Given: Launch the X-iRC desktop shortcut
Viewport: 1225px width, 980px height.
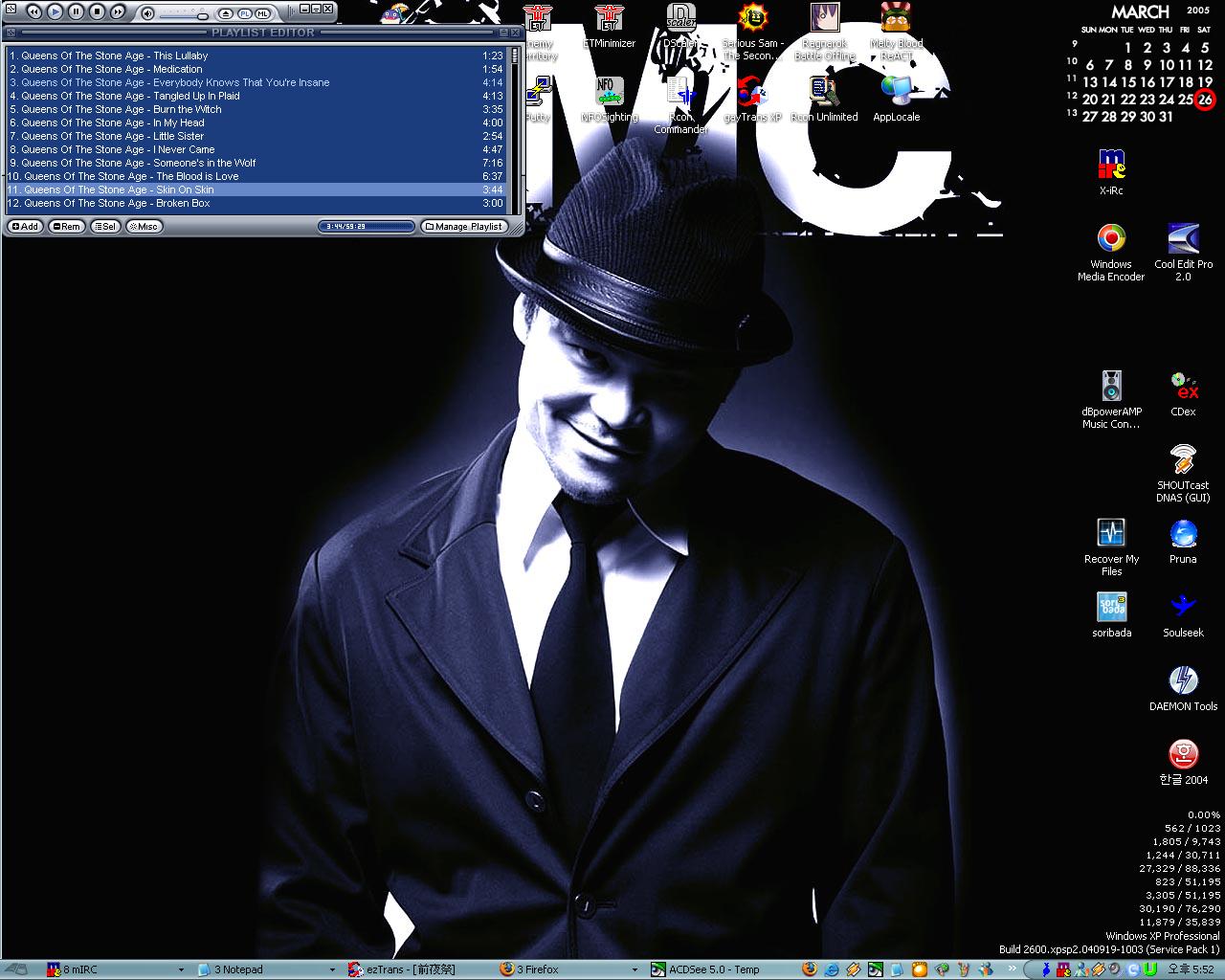Looking at the screenshot, I should pyautogui.click(x=1110, y=166).
